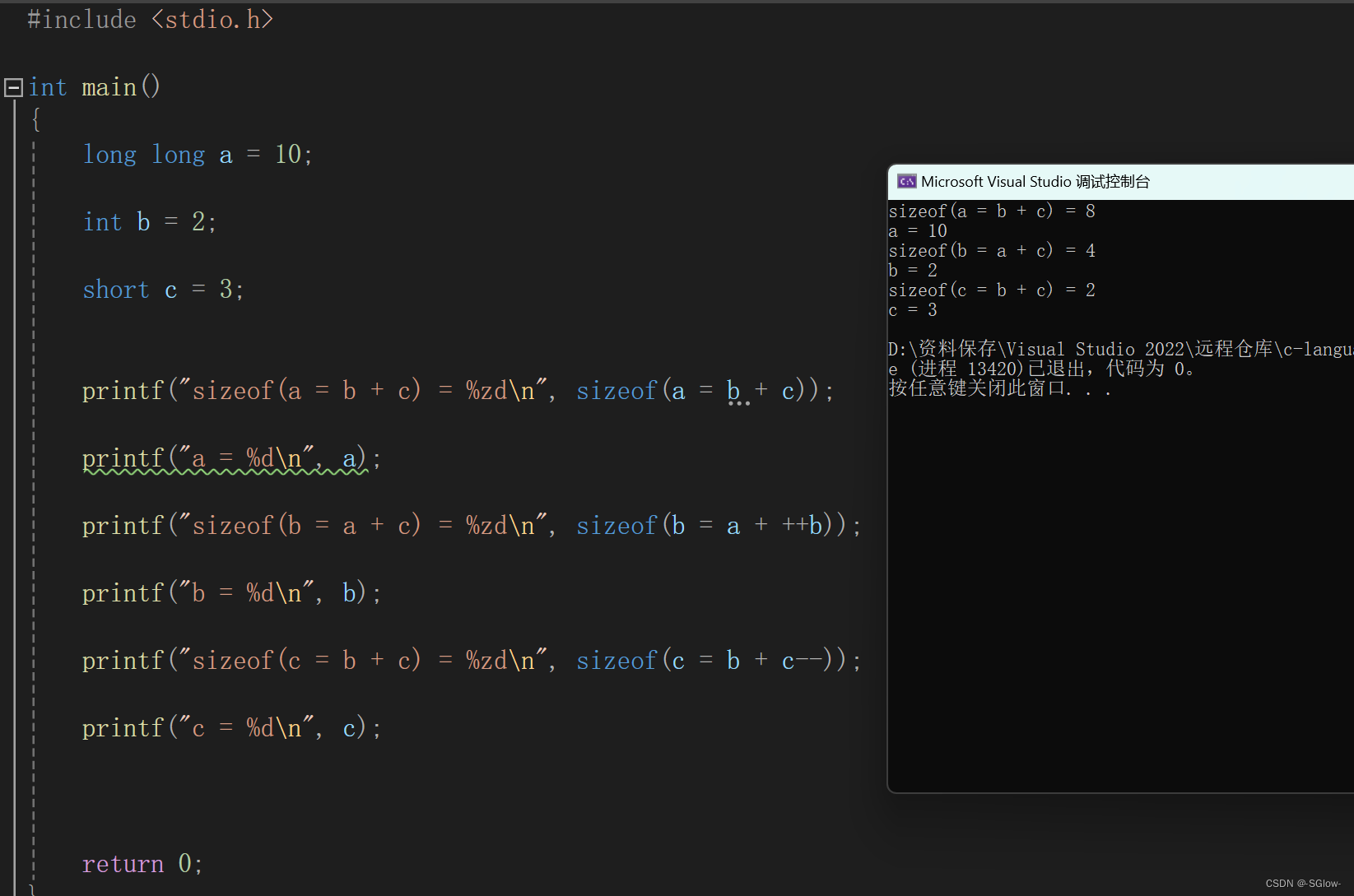Screen dimensions: 1354x896
Task: Click the printf("b = %d\n", b) line
Action: click(x=232, y=593)
